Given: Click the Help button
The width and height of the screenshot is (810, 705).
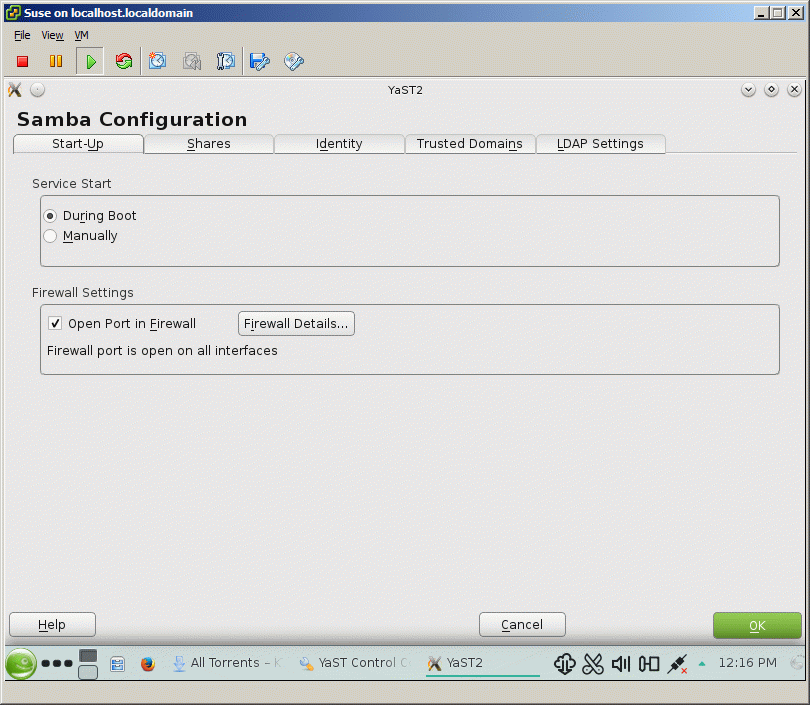Looking at the screenshot, I should pyautogui.click(x=52, y=625).
